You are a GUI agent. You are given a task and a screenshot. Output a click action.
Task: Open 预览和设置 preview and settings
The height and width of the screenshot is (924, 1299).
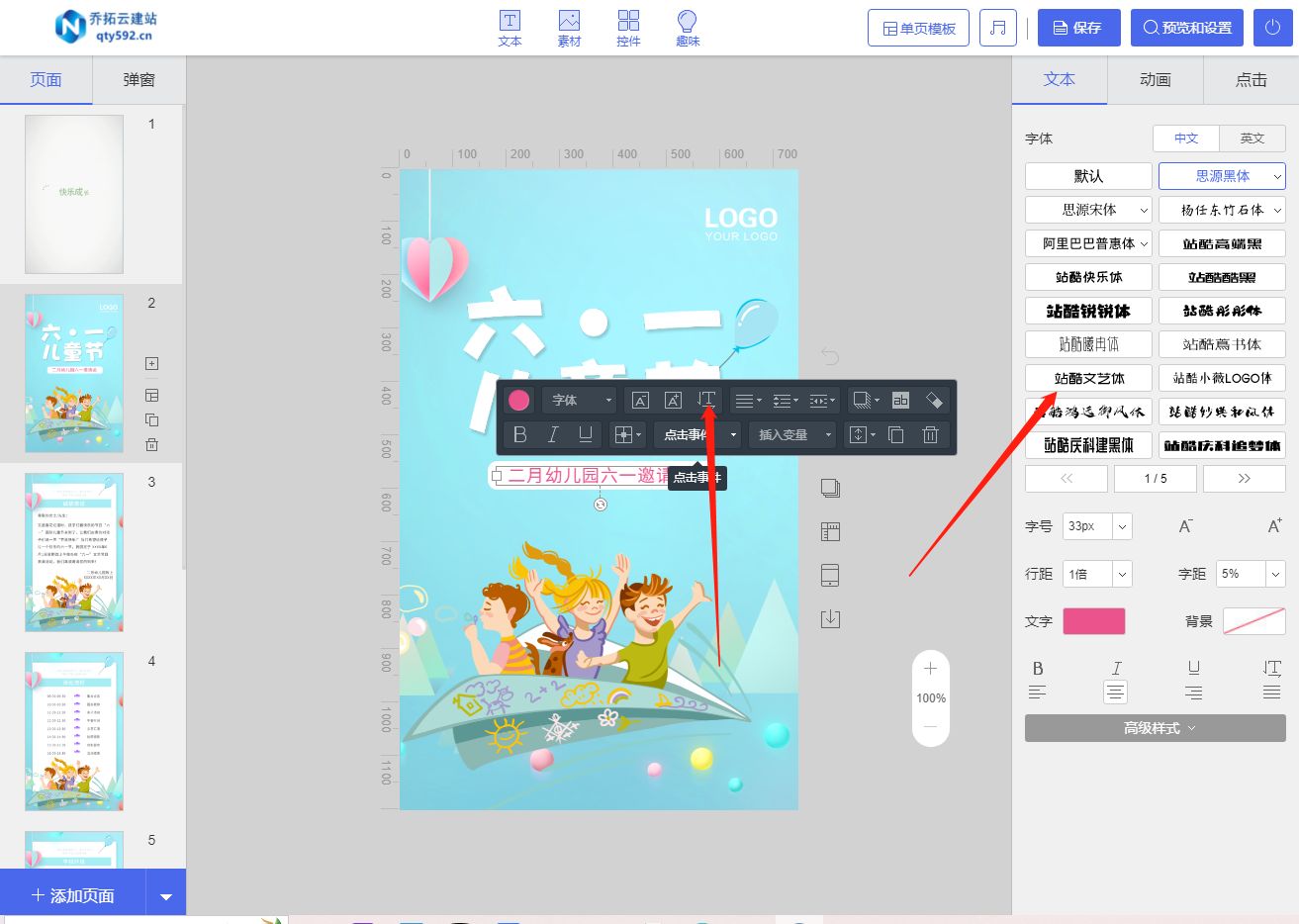click(x=1186, y=28)
